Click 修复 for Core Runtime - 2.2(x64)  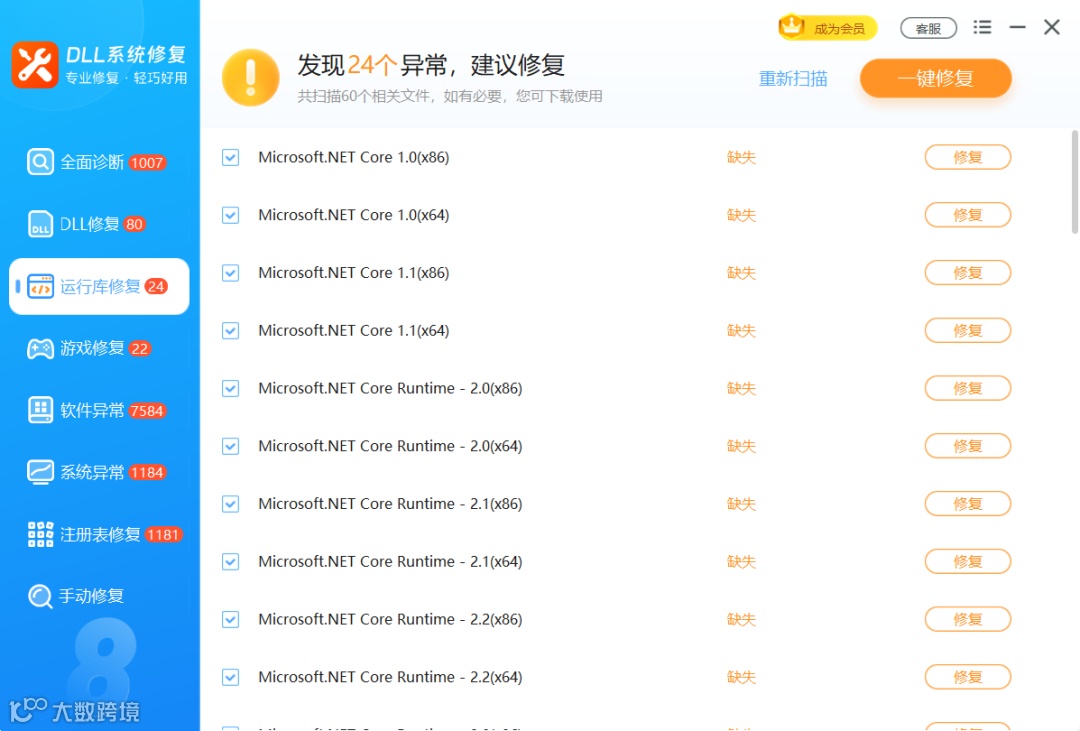pyautogui.click(x=968, y=677)
